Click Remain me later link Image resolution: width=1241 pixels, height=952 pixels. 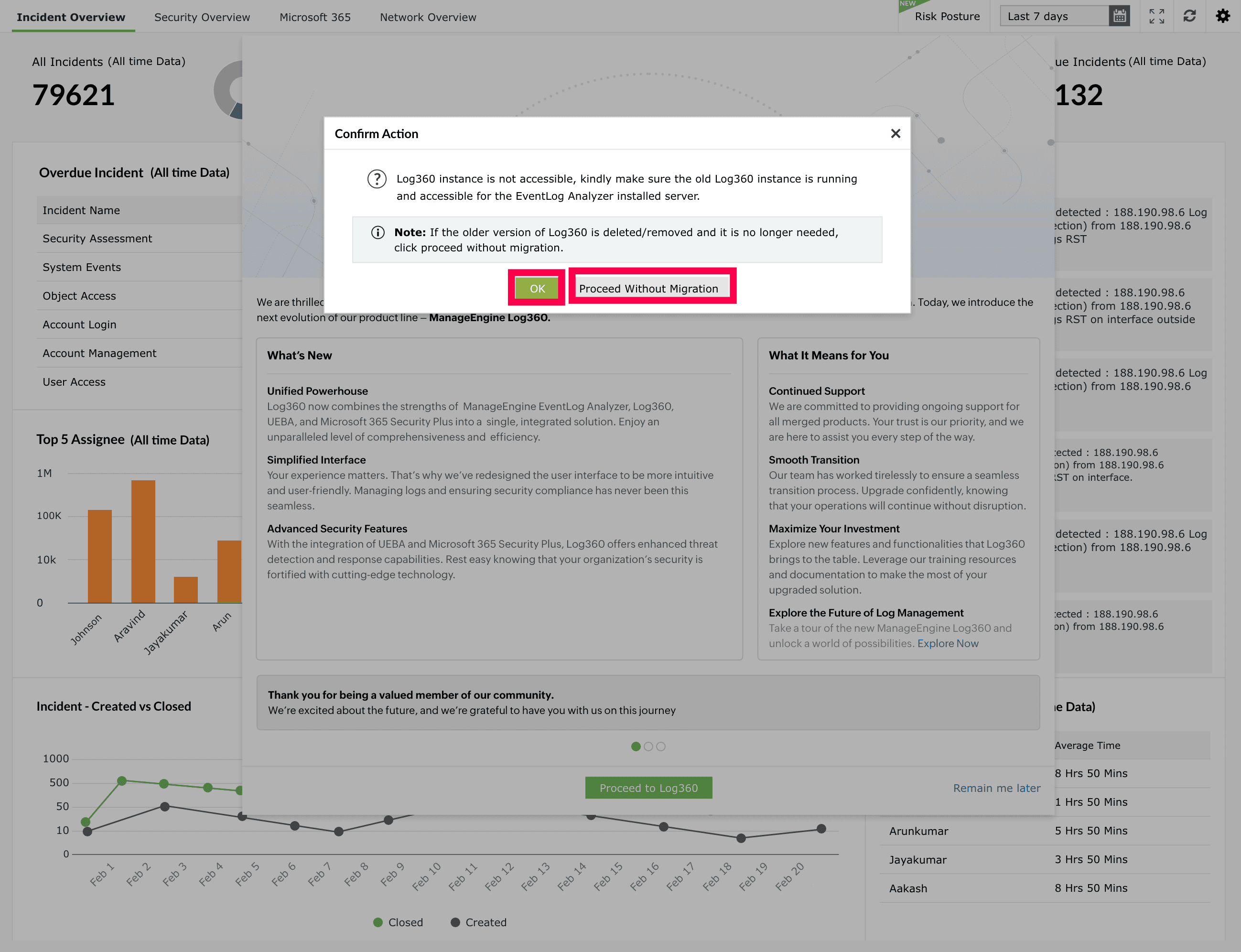[x=996, y=788]
